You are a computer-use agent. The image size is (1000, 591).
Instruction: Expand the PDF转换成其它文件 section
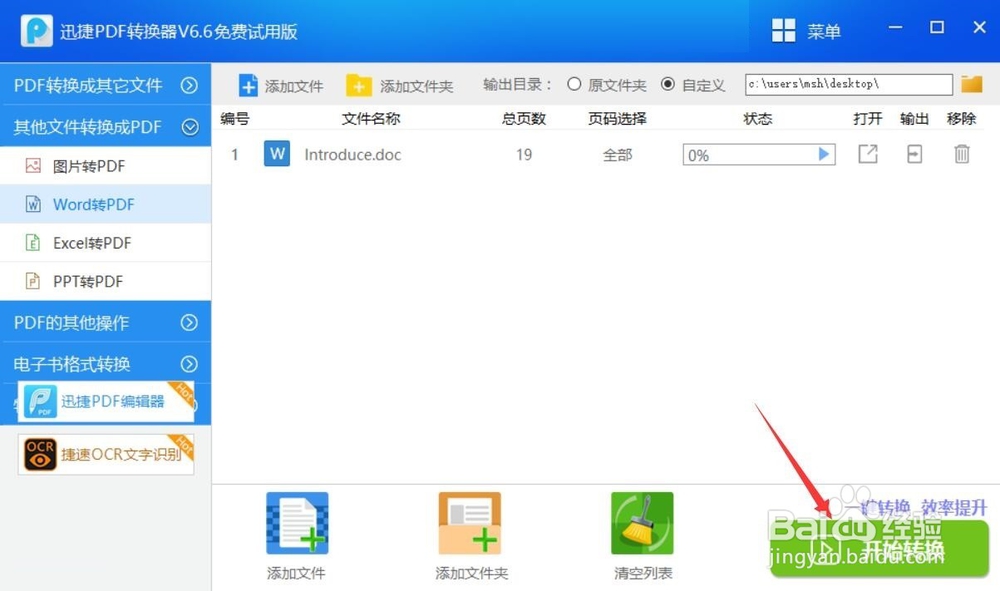[105, 85]
